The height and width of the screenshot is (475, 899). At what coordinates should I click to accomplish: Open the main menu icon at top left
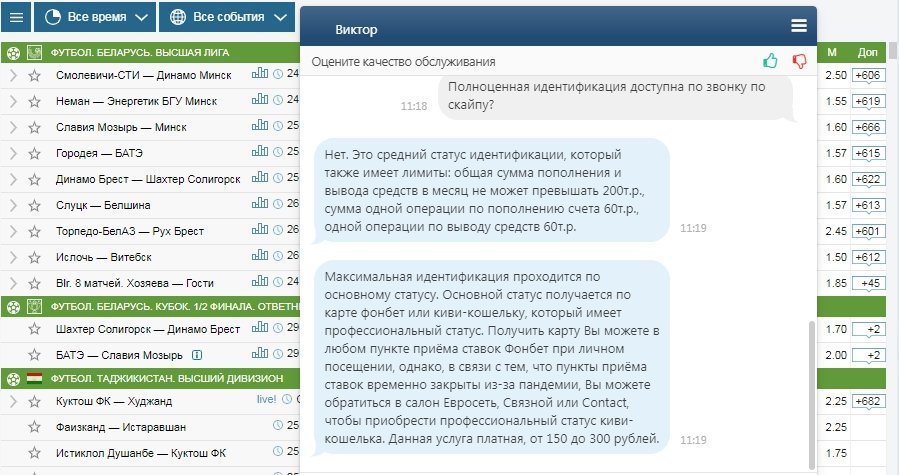[x=16, y=17]
